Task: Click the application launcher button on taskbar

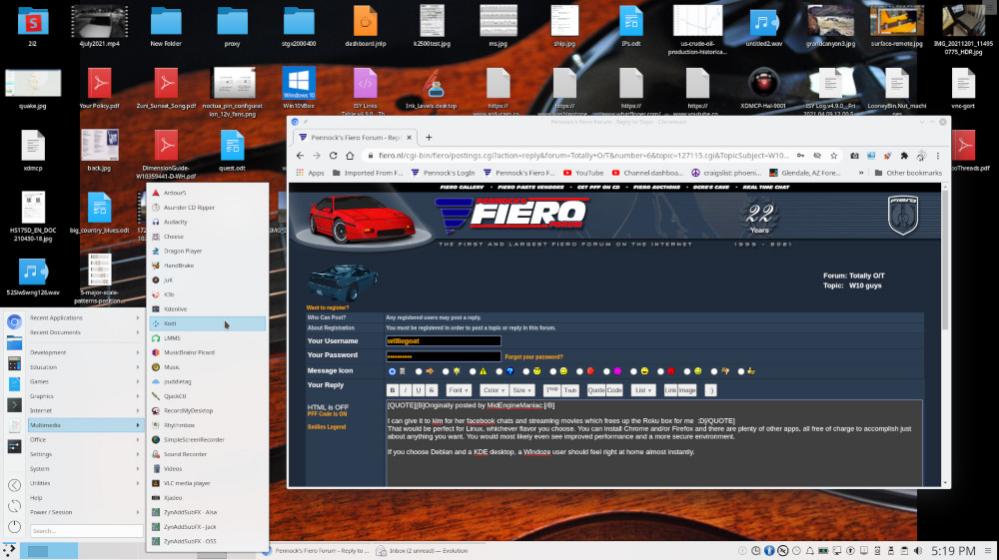Action: (x=9, y=550)
